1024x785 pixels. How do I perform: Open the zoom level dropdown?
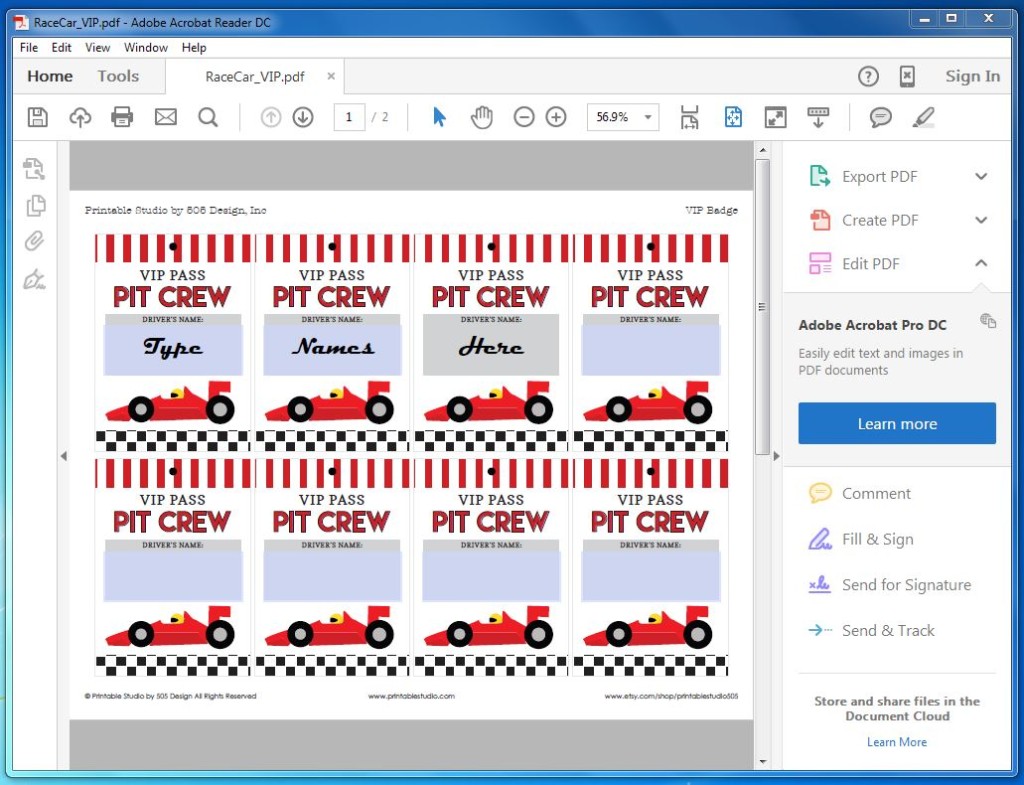pos(646,117)
